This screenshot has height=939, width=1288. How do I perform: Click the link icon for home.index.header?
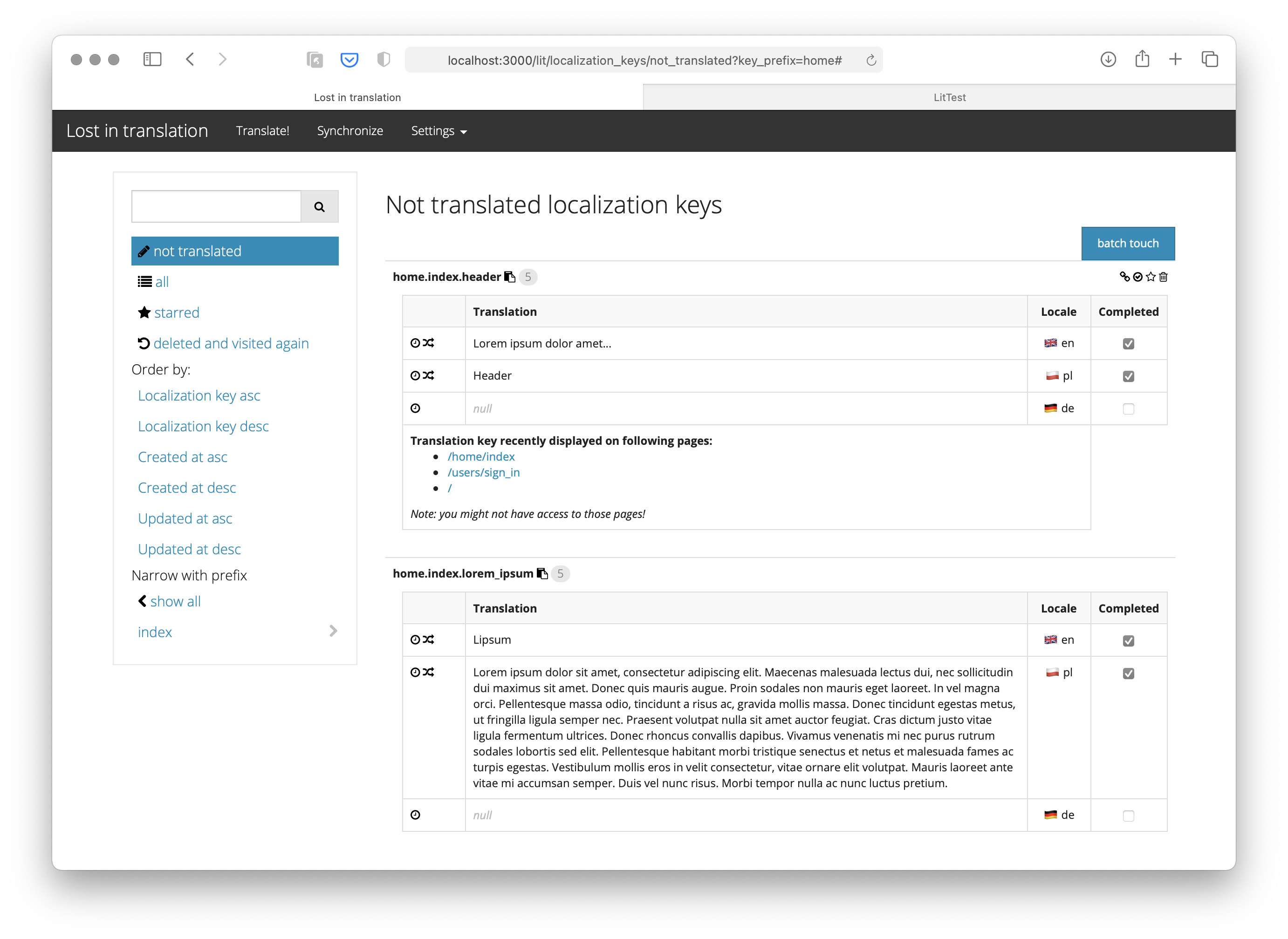point(1124,277)
